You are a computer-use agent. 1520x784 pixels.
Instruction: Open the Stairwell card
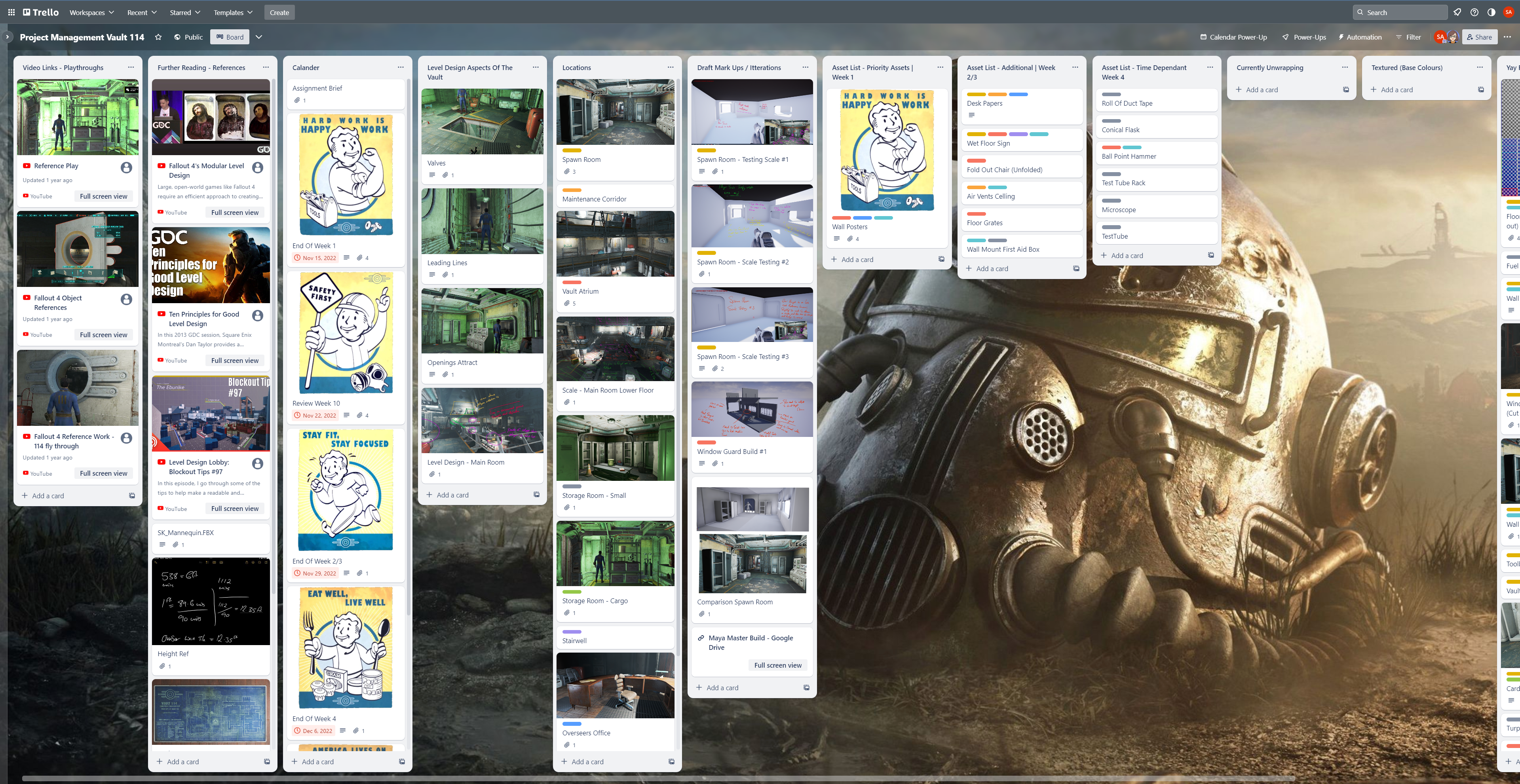616,638
